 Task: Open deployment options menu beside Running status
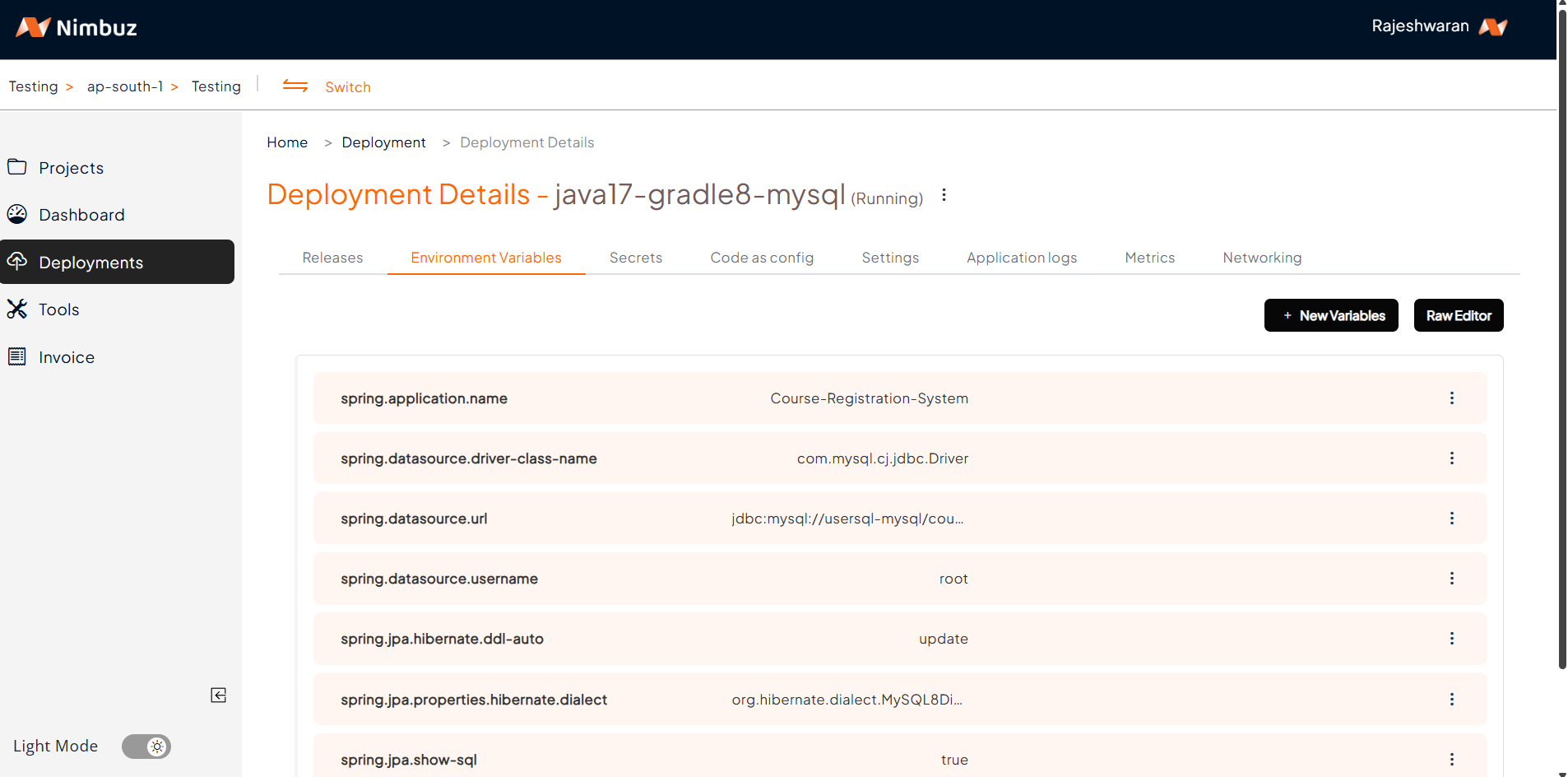[x=944, y=195]
